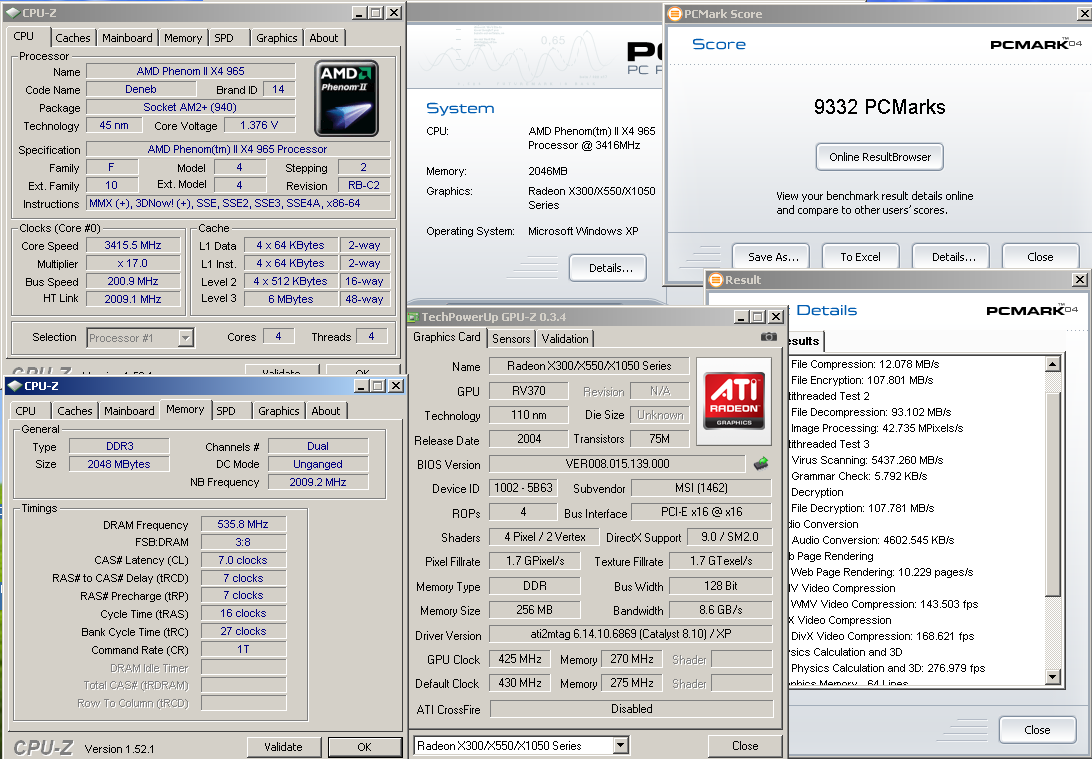Select the CPU tab in lower CPU-Z window
The image size is (1092, 759).
point(26,411)
